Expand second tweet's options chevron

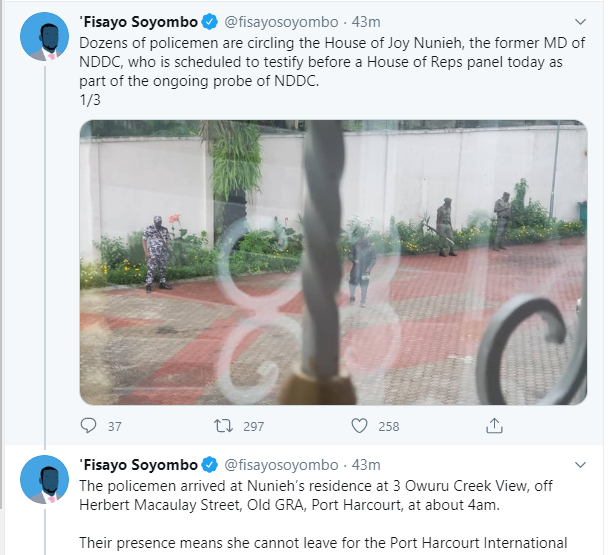[x=580, y=466]
